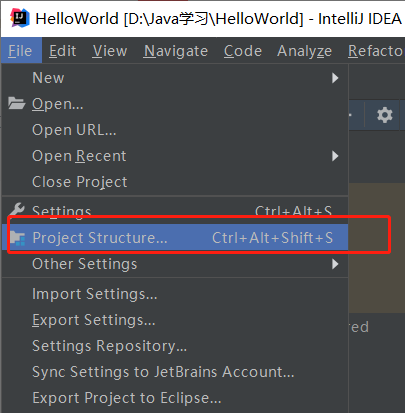Click the Open Recent menu entry label
The width and height of the screenshot is (405, 413).
79,156
